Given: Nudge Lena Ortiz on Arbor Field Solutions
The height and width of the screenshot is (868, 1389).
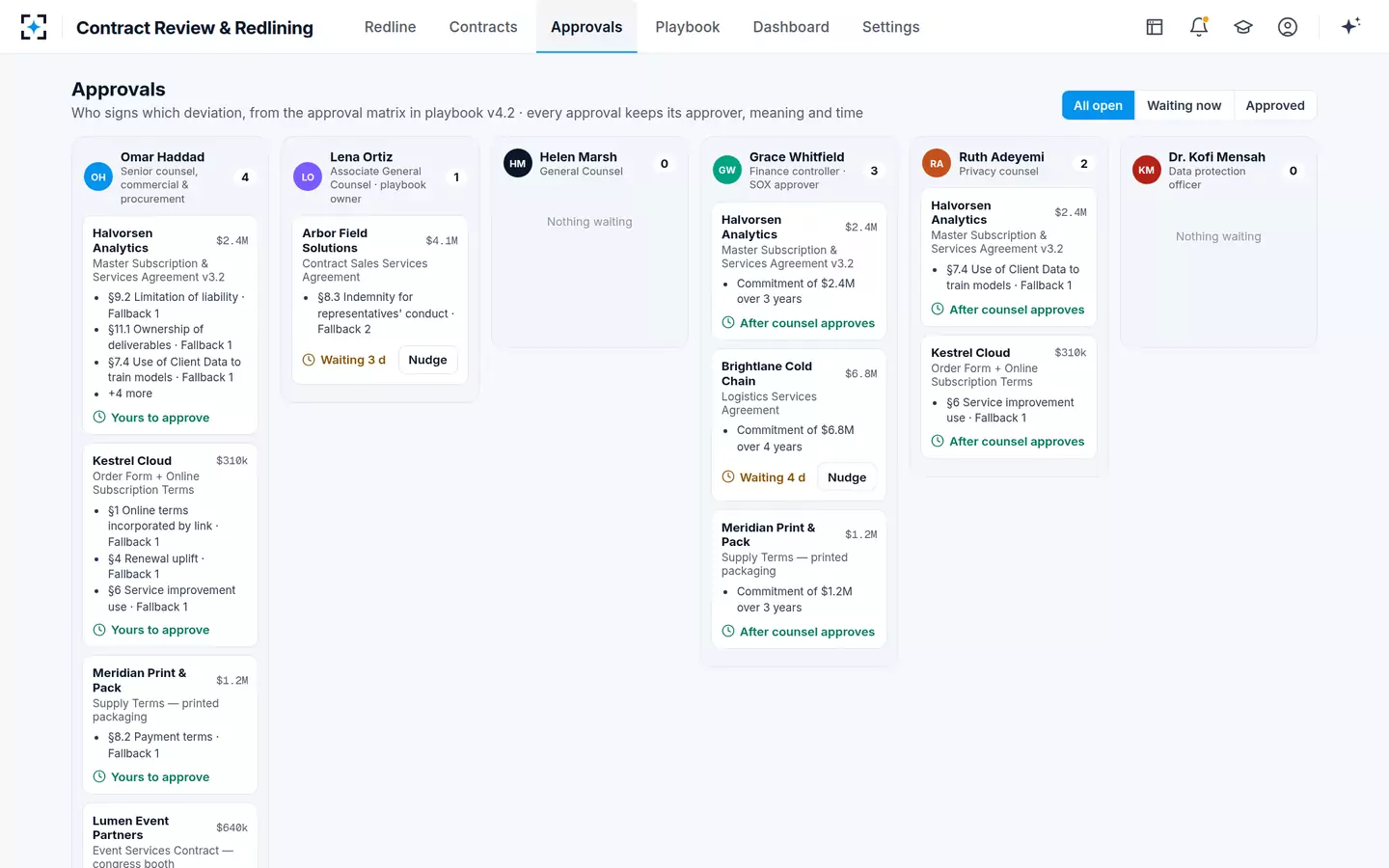Looking at the screenshot, I should click(x=427, y=360).
